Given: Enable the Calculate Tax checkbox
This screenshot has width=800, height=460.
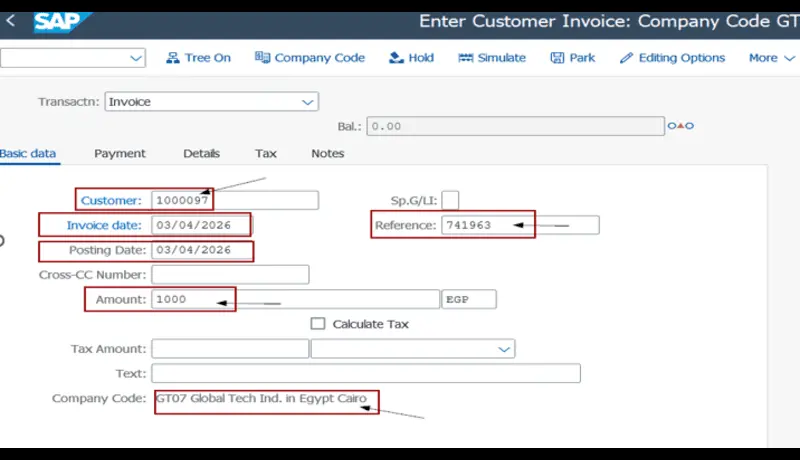Looking at the screenshot, I should pyautogui.click(x=318, y=324).
